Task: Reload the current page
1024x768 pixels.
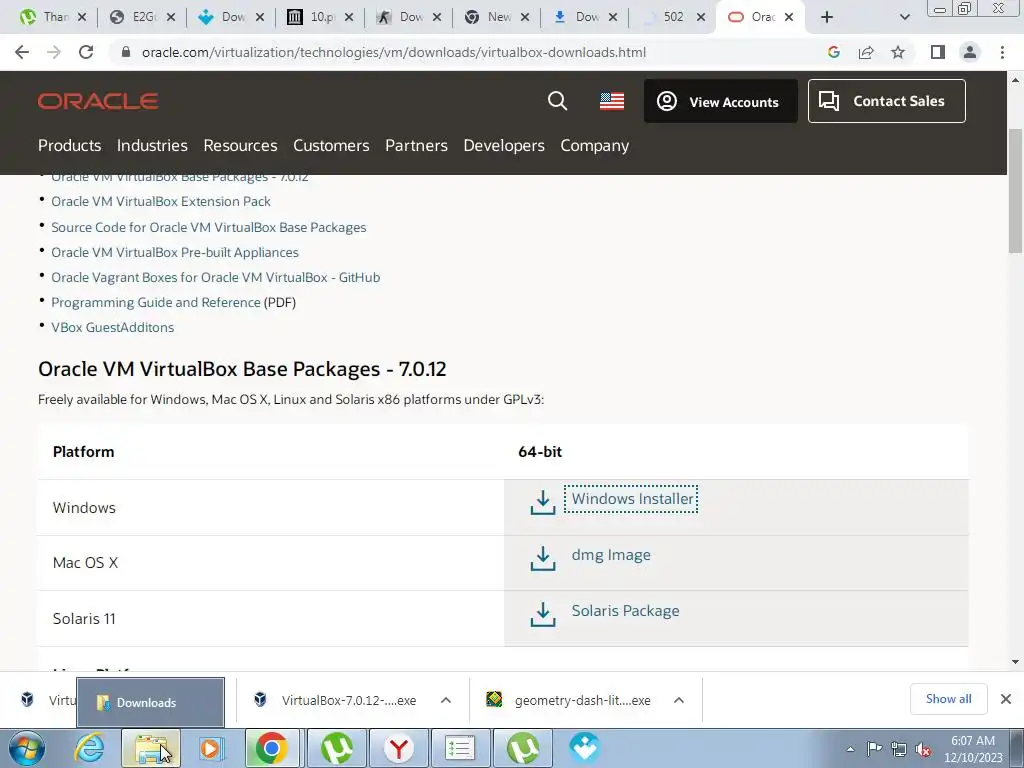Action: 86,52
